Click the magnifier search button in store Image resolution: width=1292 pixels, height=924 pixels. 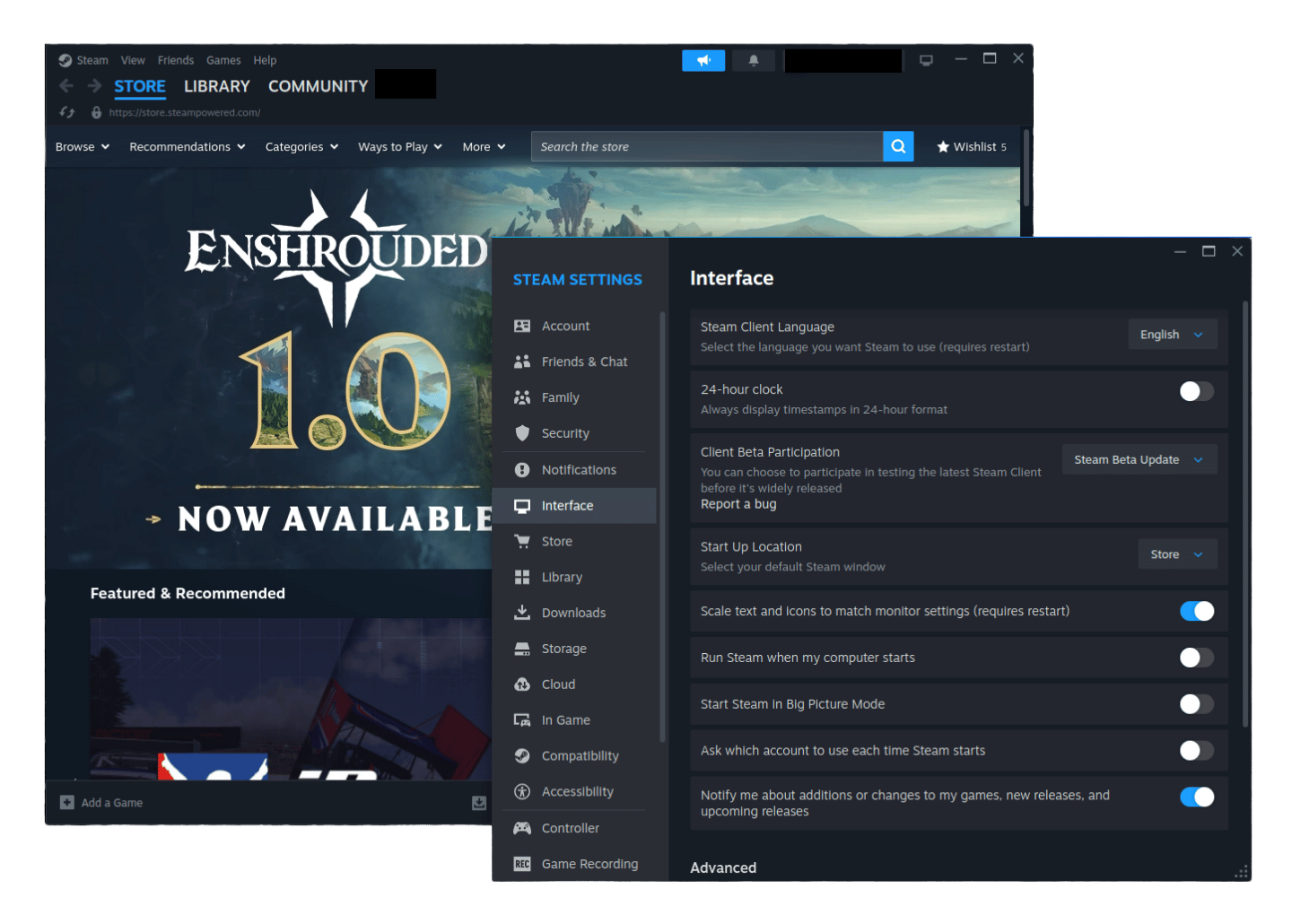tap(898, 146)
